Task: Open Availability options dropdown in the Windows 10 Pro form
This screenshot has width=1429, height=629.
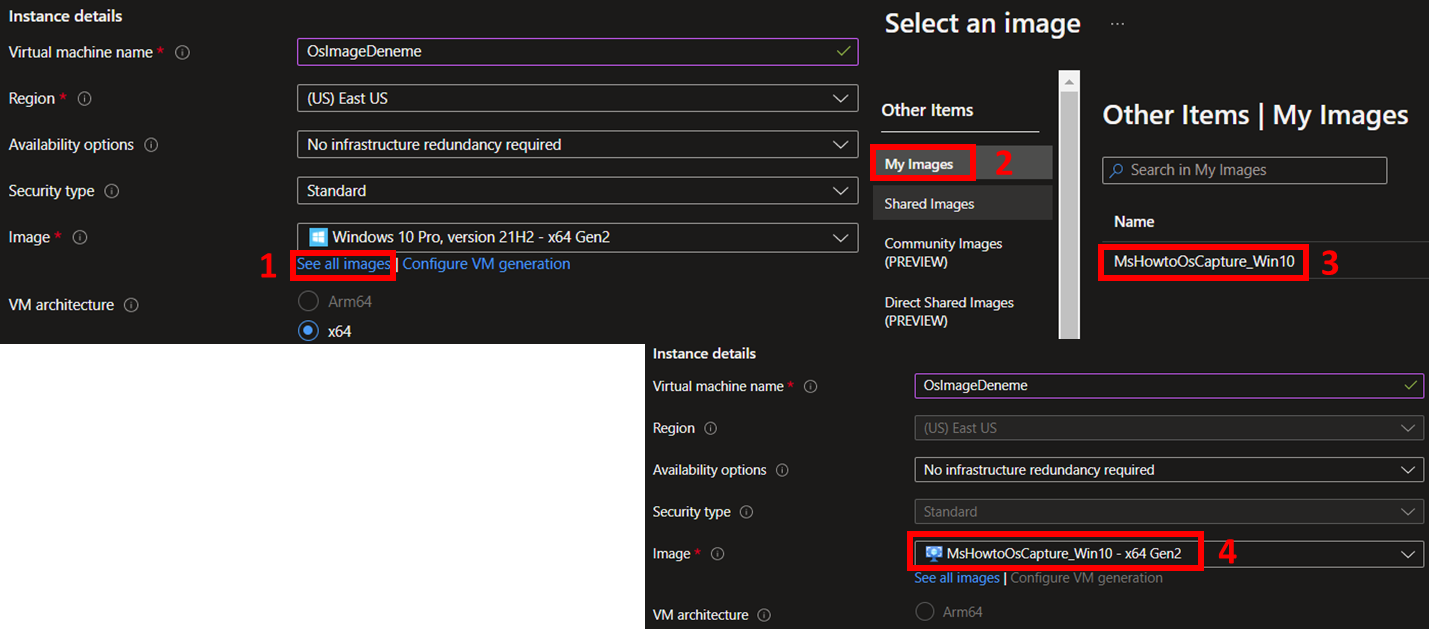Action: [x=577, y=145]
